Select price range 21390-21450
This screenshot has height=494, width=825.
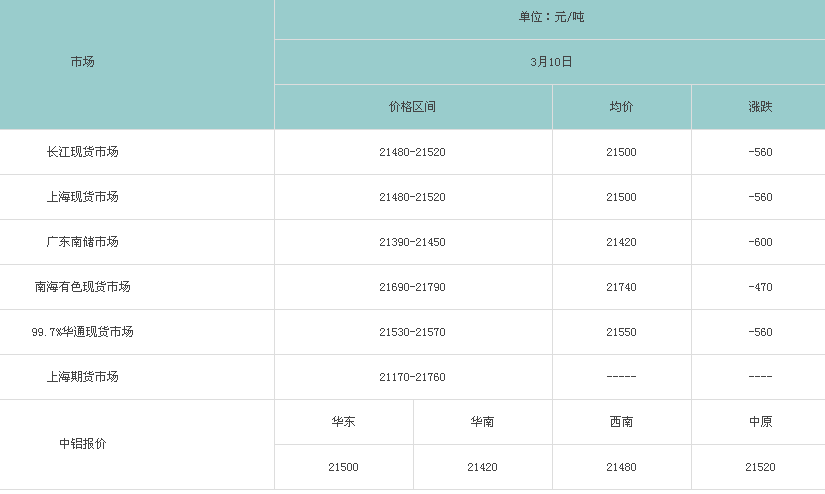tap(412, 242)
